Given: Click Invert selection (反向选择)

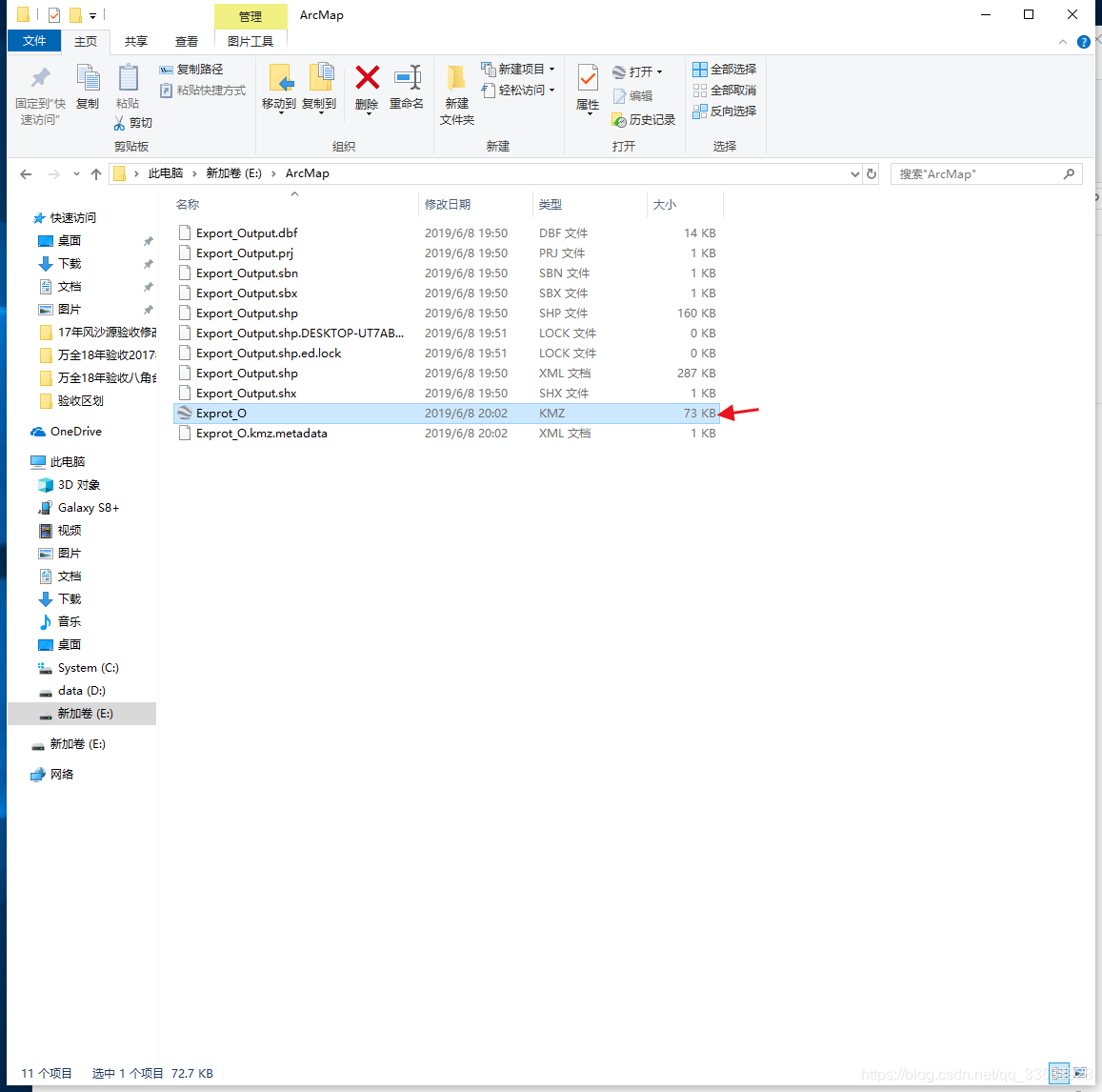Looking at the screenshot, I should click(725, 111).
